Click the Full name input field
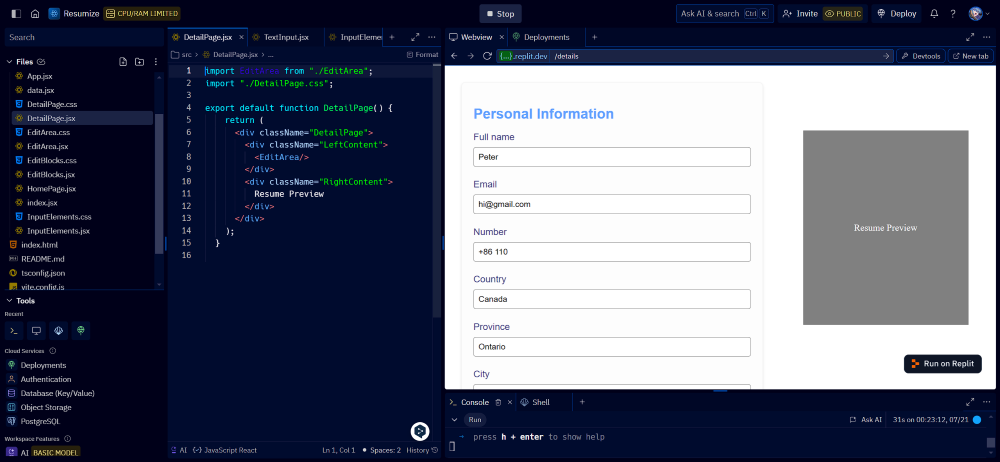The height and width of the screenshot is (462, 1000). click(x=611, y=157)
